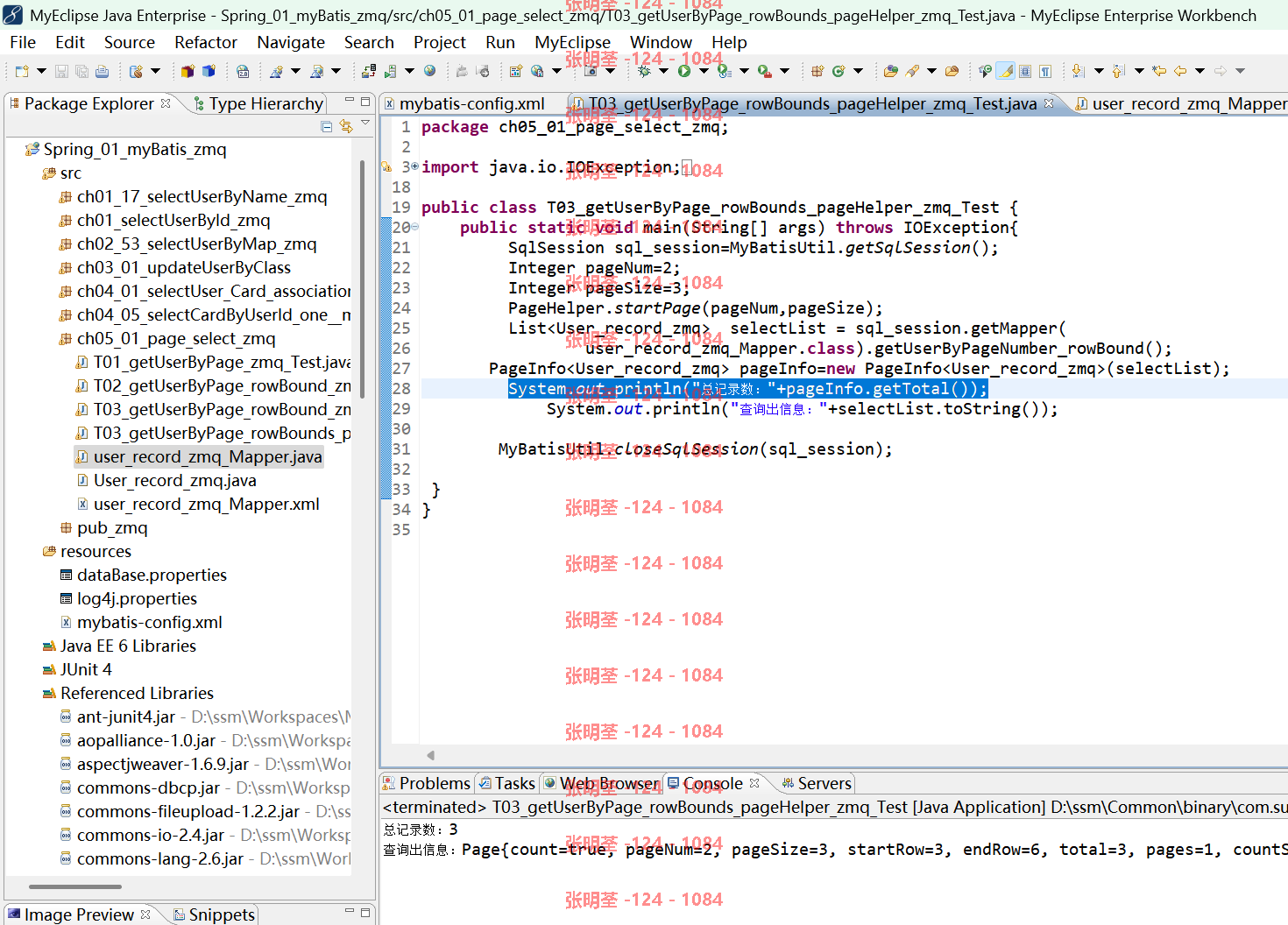
Task: Open Next Annotation dropdown arrow
Action: tap(1099, 71)
